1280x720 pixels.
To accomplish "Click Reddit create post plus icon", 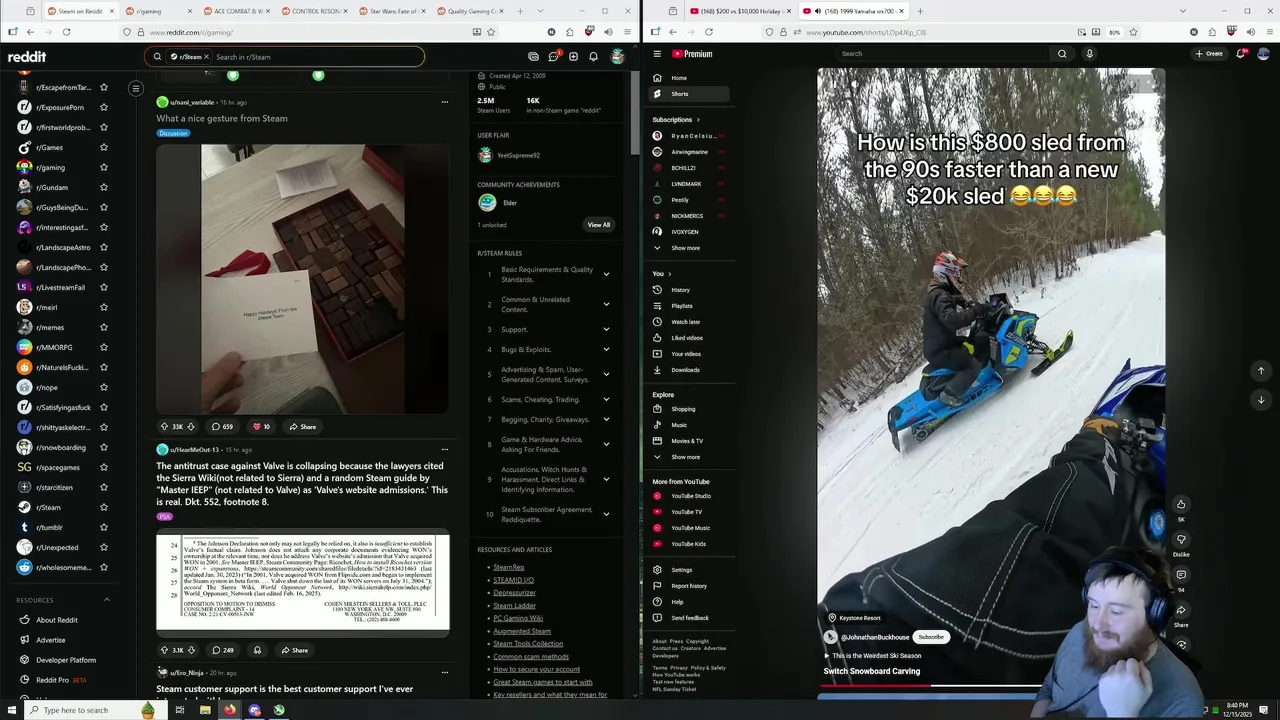I will click(x=573, y=57).
